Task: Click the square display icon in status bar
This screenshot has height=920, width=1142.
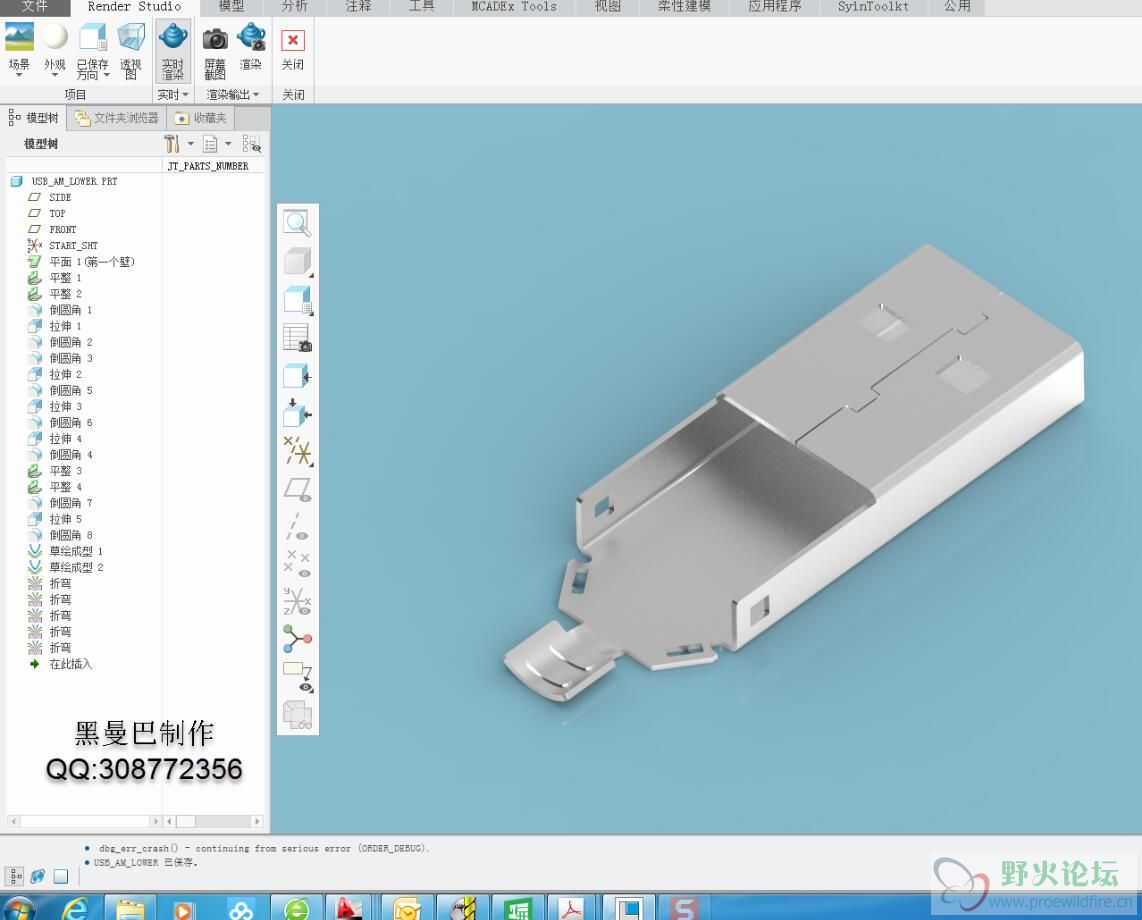Action: 61,876
